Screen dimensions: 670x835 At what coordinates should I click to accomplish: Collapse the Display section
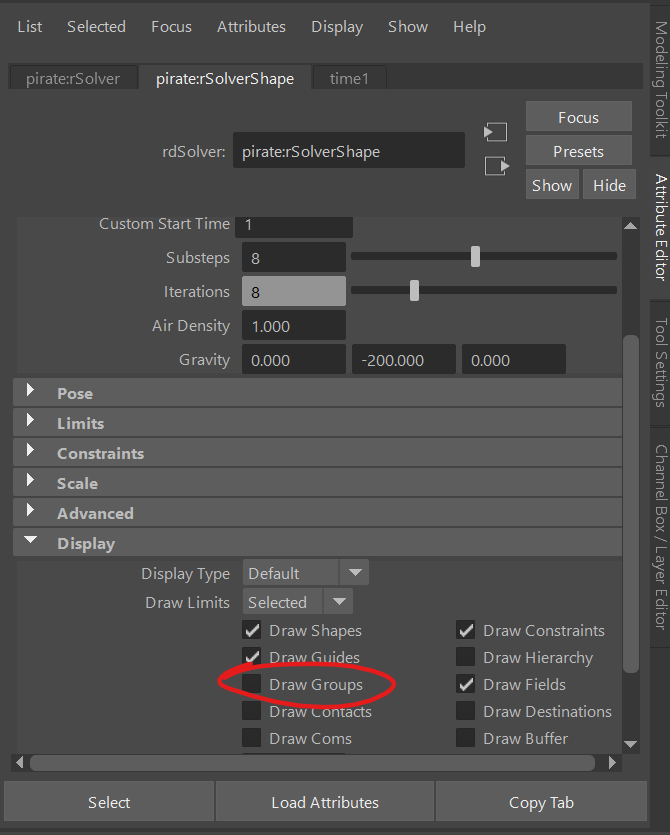click(x=31, y=543)
